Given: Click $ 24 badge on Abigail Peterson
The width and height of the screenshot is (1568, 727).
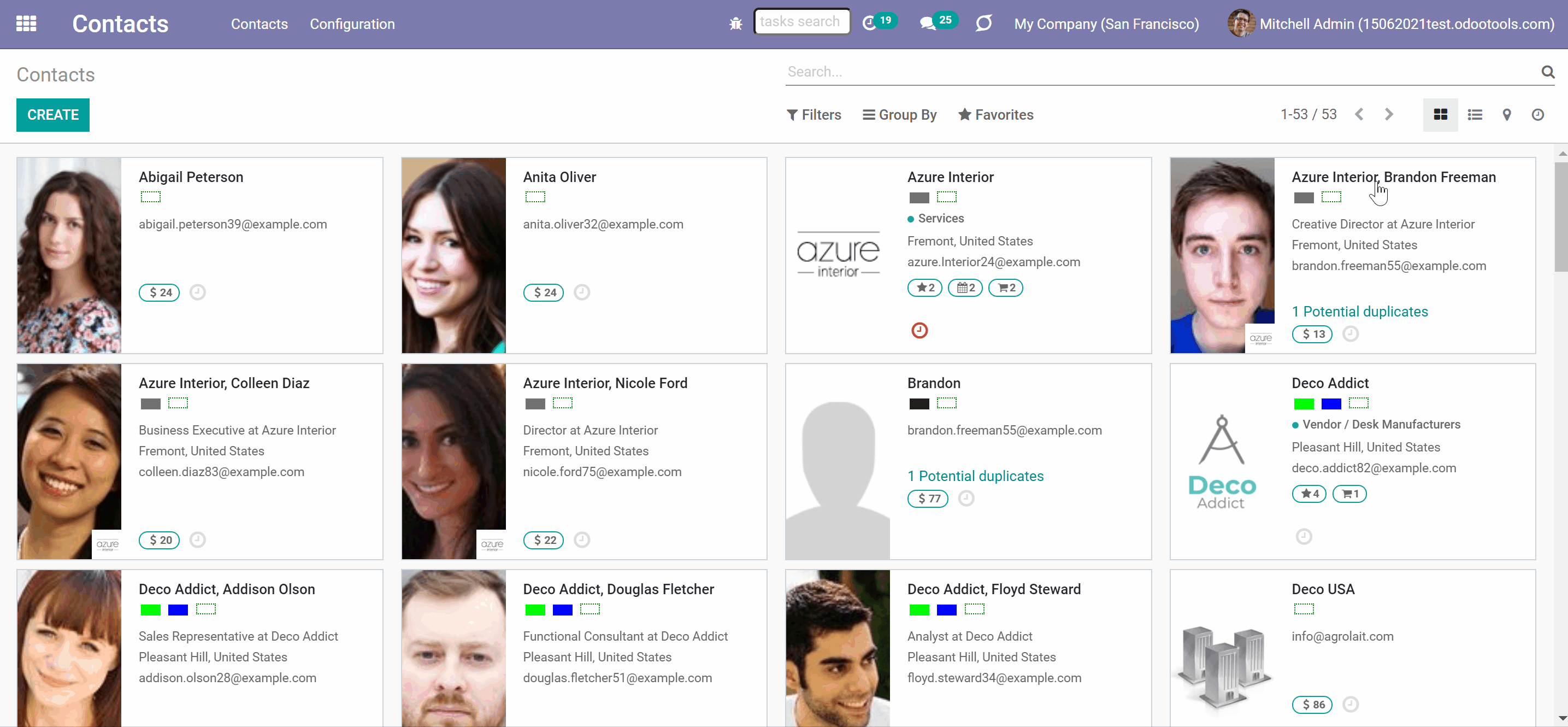Looking at the screenshot, I should pos(160,292).
